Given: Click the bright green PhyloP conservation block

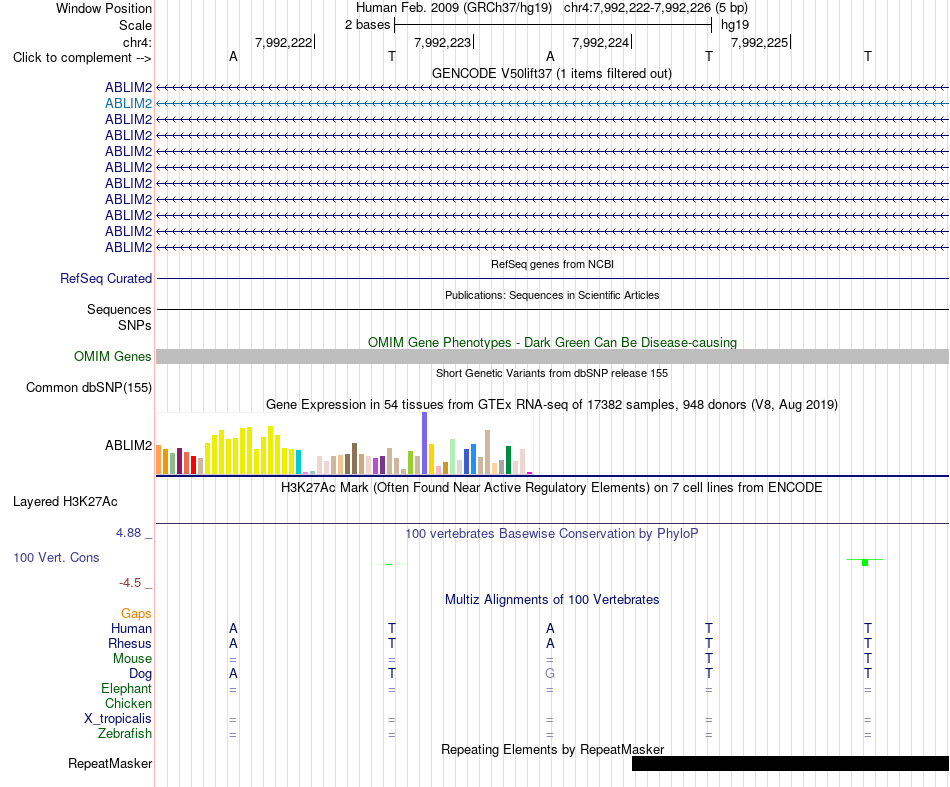Looking at the screenshot, I should coord(865,562).
